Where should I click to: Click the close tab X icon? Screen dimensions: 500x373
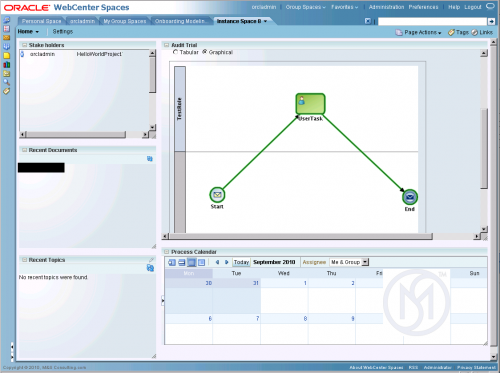[368, 21]
